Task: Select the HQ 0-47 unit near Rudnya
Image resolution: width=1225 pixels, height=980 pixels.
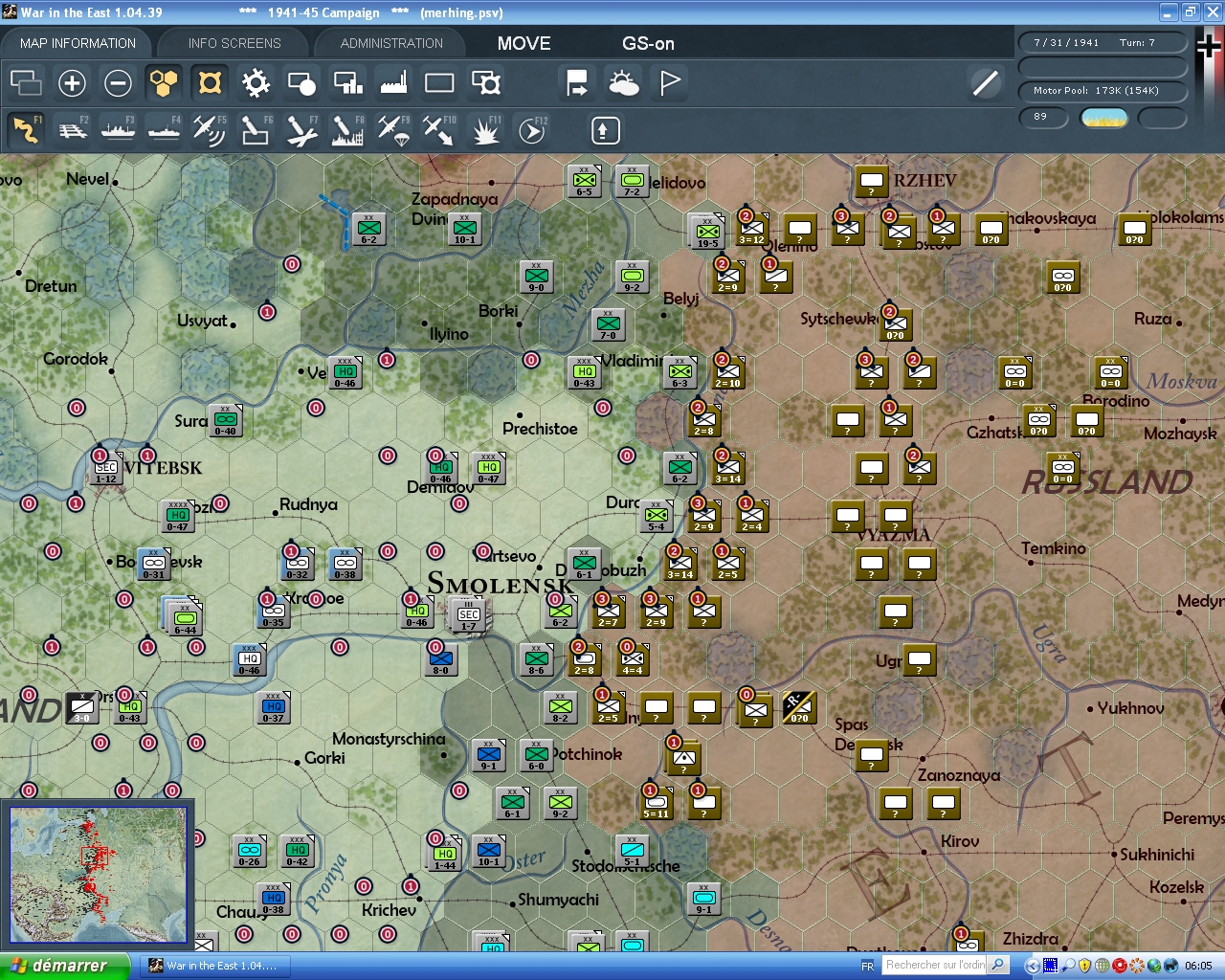Action: click(178, 516)
